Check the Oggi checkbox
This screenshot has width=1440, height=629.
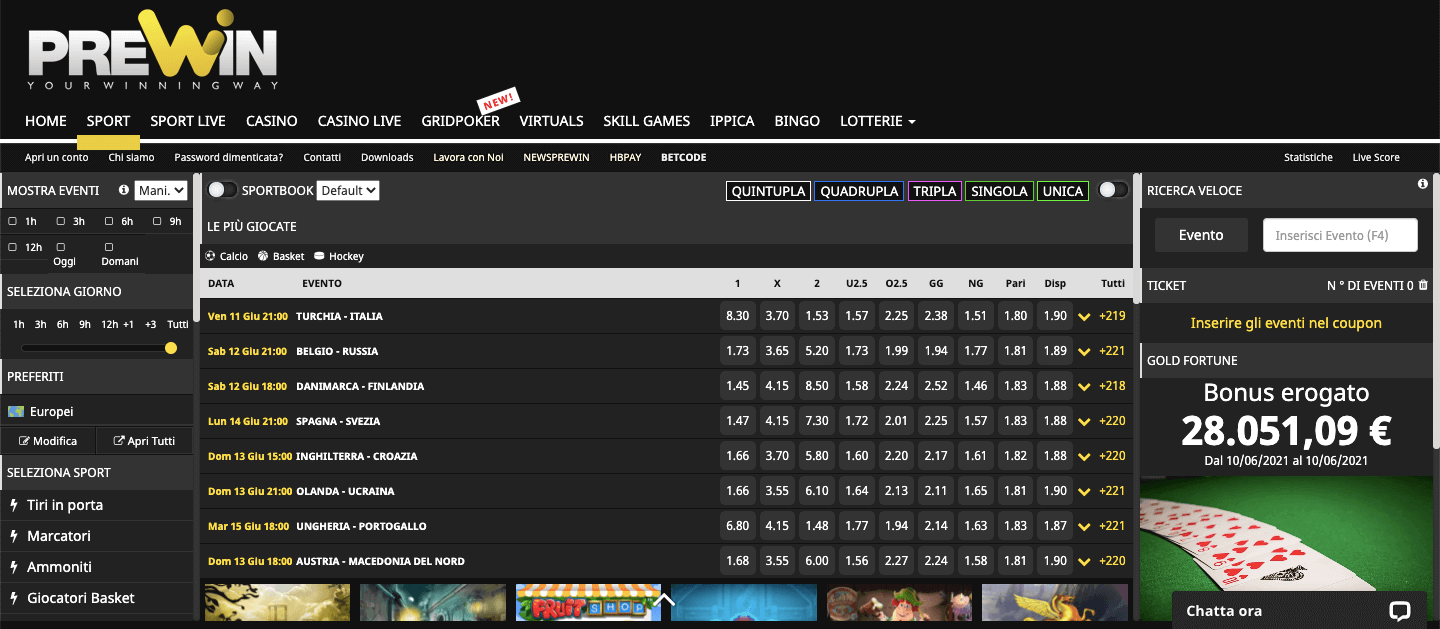tap(61, 246)
